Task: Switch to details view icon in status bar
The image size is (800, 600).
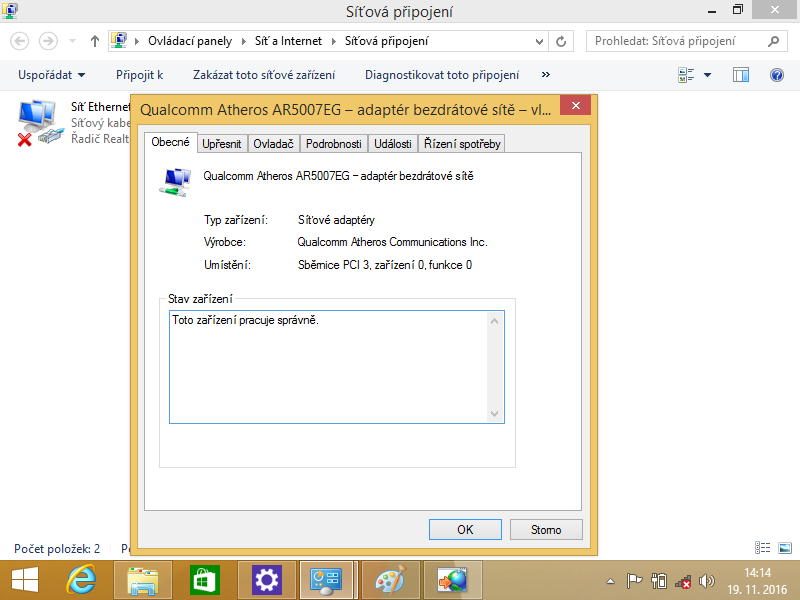Action: click(x=762, y=548)
